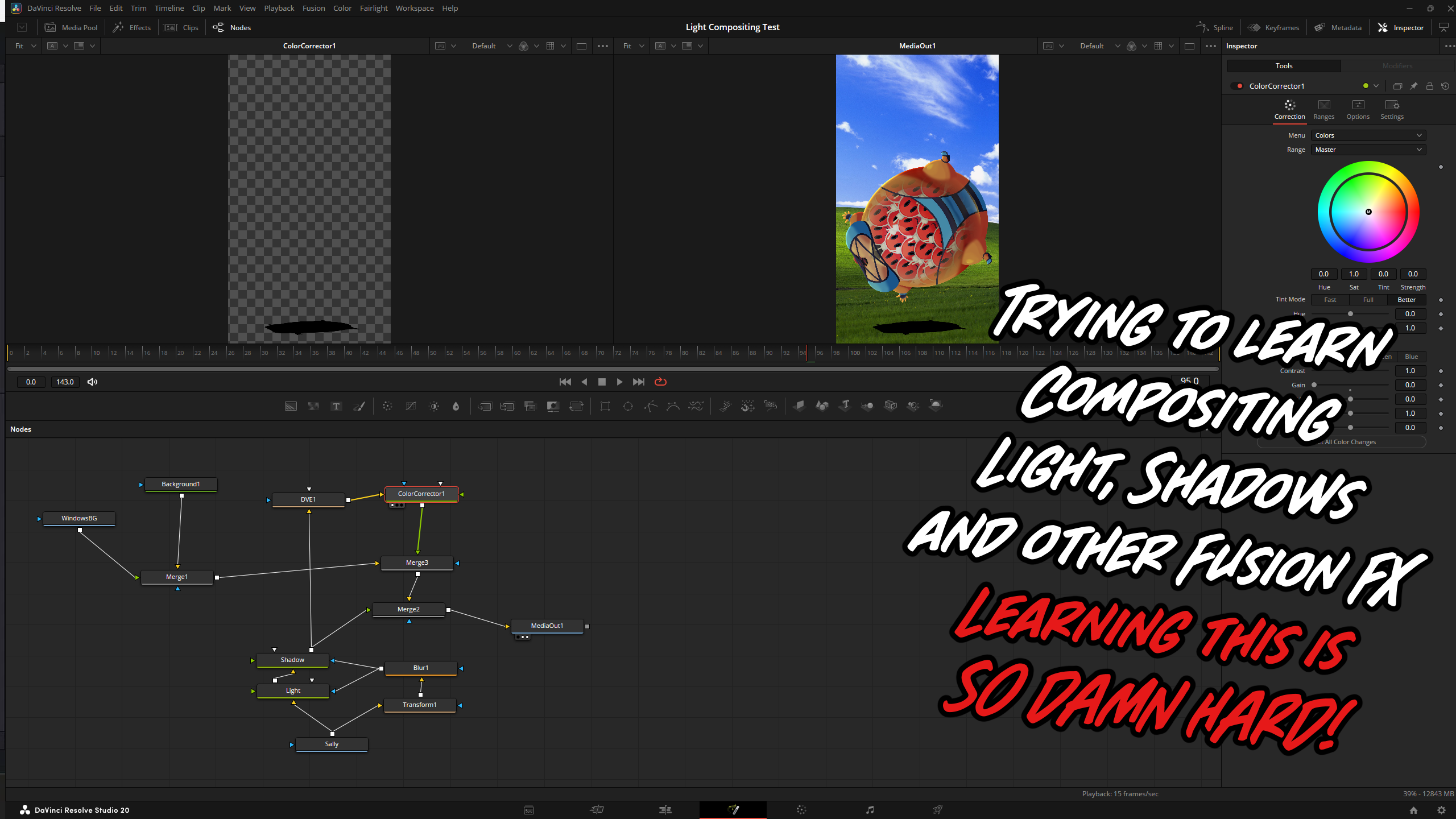
Task: Open left viewer Default LUT dropdown
Action: click(491, 46)
